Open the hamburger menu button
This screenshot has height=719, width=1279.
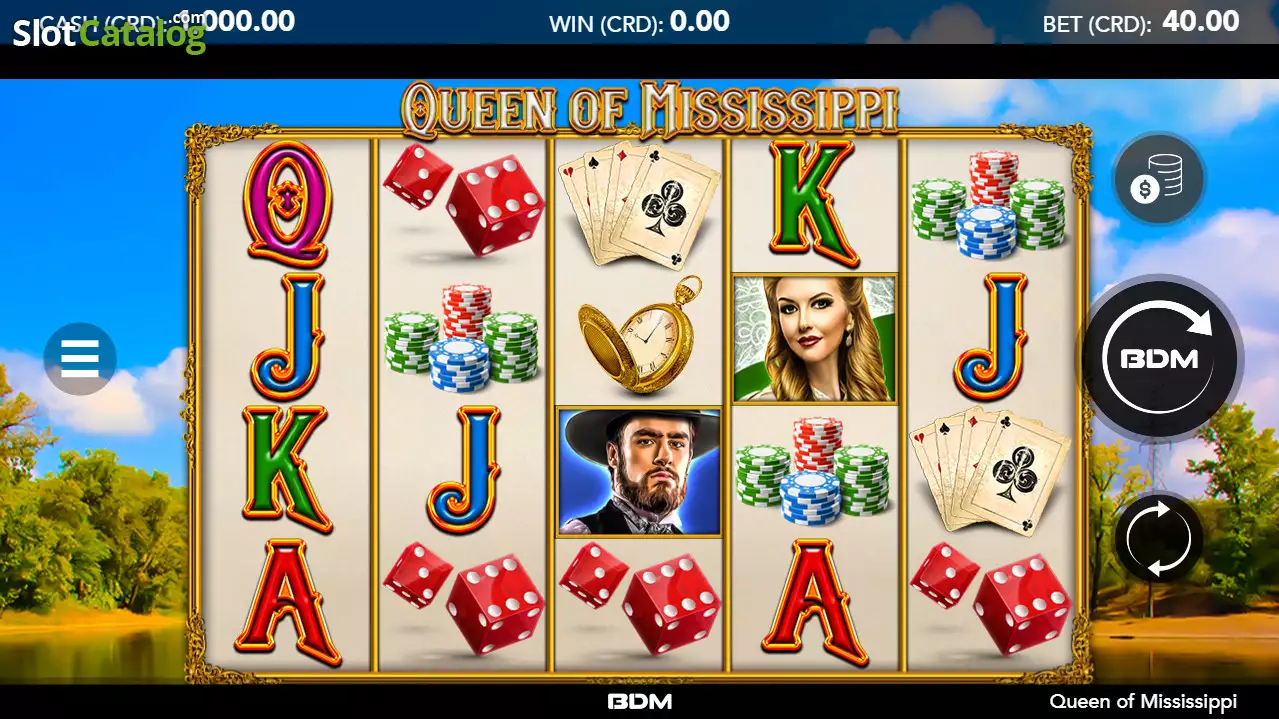(x=80, y=358)
